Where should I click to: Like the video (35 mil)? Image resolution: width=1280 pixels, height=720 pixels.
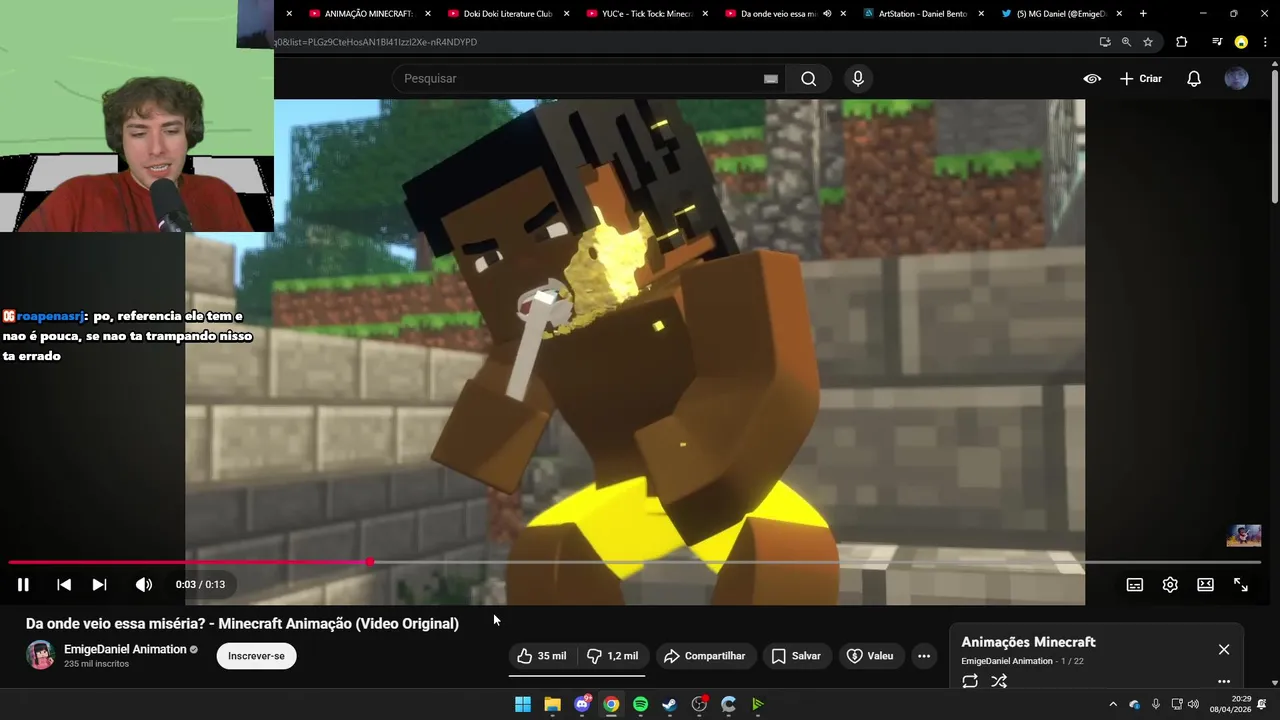pyautogui.click(x=541, y=656)
